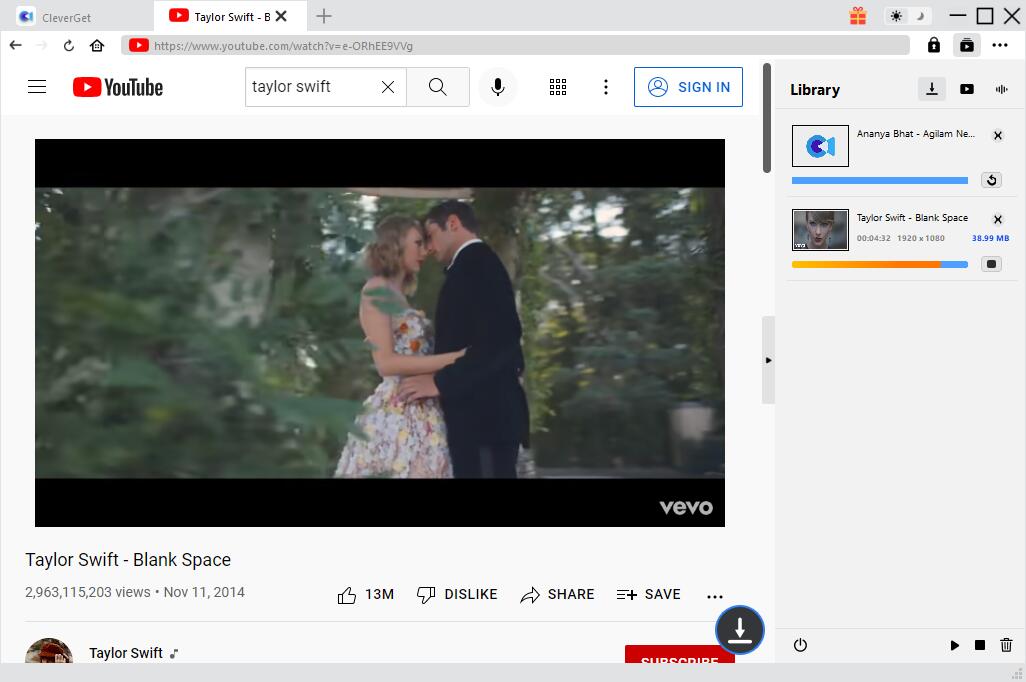Click the power icon in Library footer
The width and height of the screenshot is (1026, 682).
coord(800,645)
